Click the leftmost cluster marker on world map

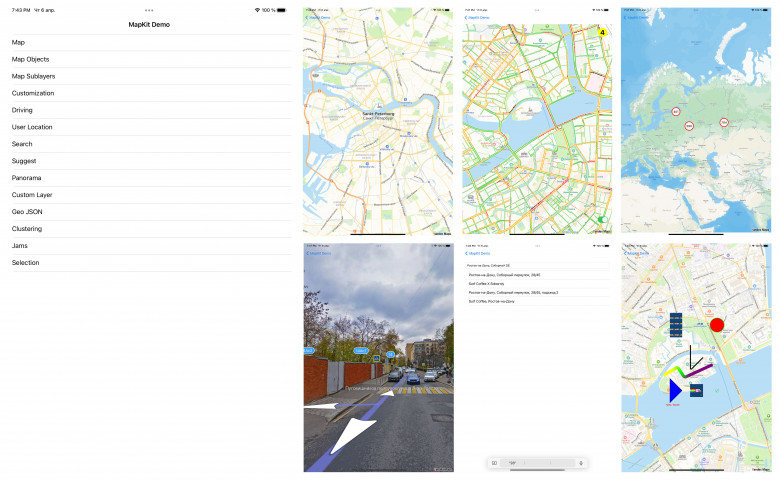coord(676,112)
